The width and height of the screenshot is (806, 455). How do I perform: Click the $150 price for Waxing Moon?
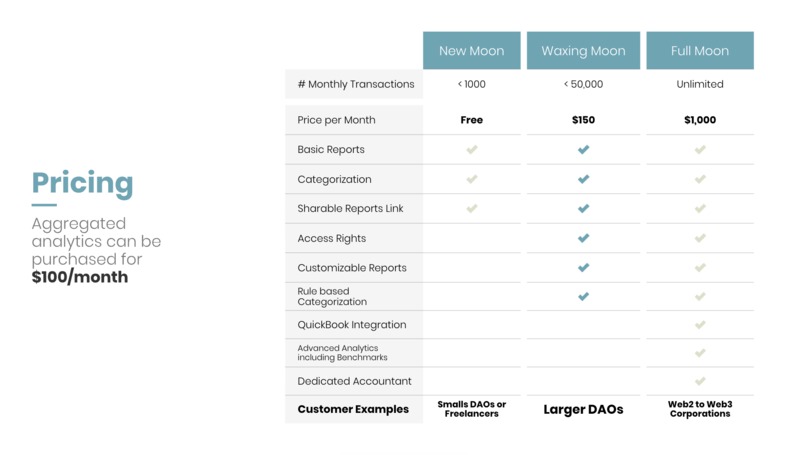click(583, 120)
